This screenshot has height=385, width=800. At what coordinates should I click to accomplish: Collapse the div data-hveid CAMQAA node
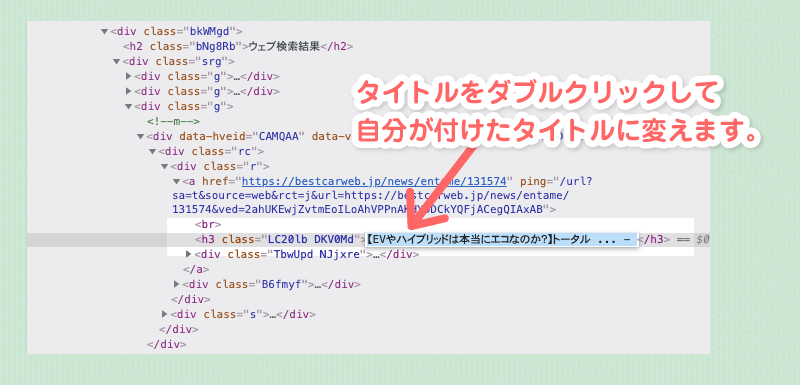pyautogui.click(x=140, y=137)
